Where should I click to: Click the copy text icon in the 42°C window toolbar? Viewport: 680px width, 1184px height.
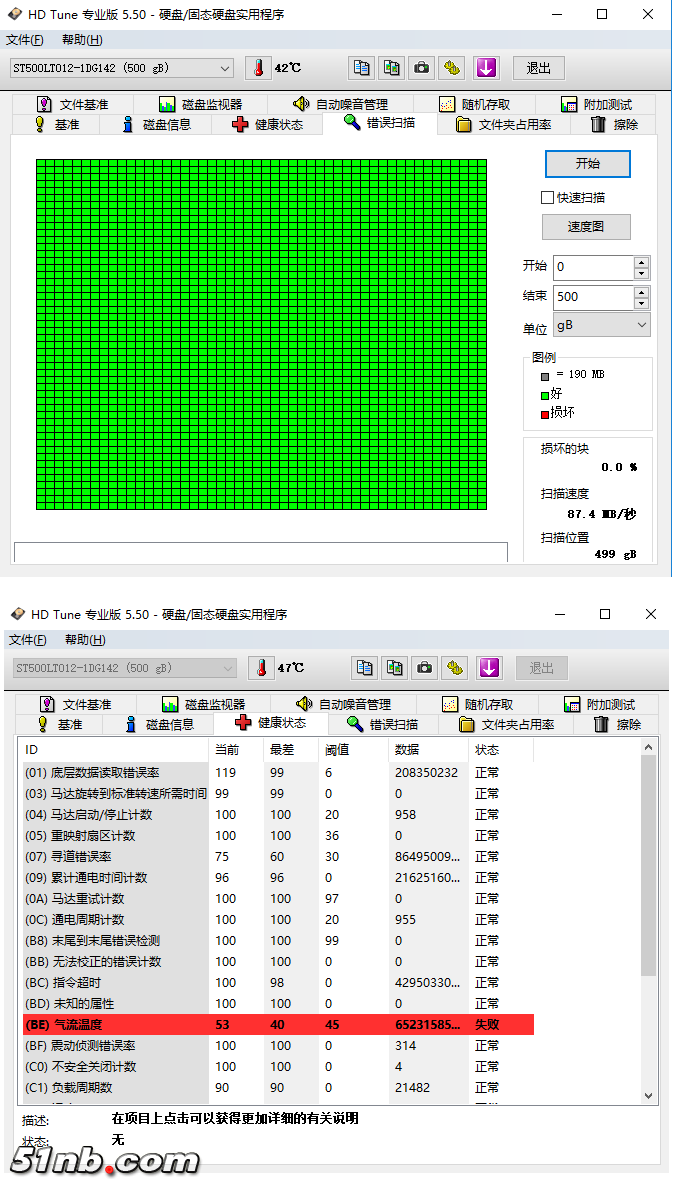(361, 67)
